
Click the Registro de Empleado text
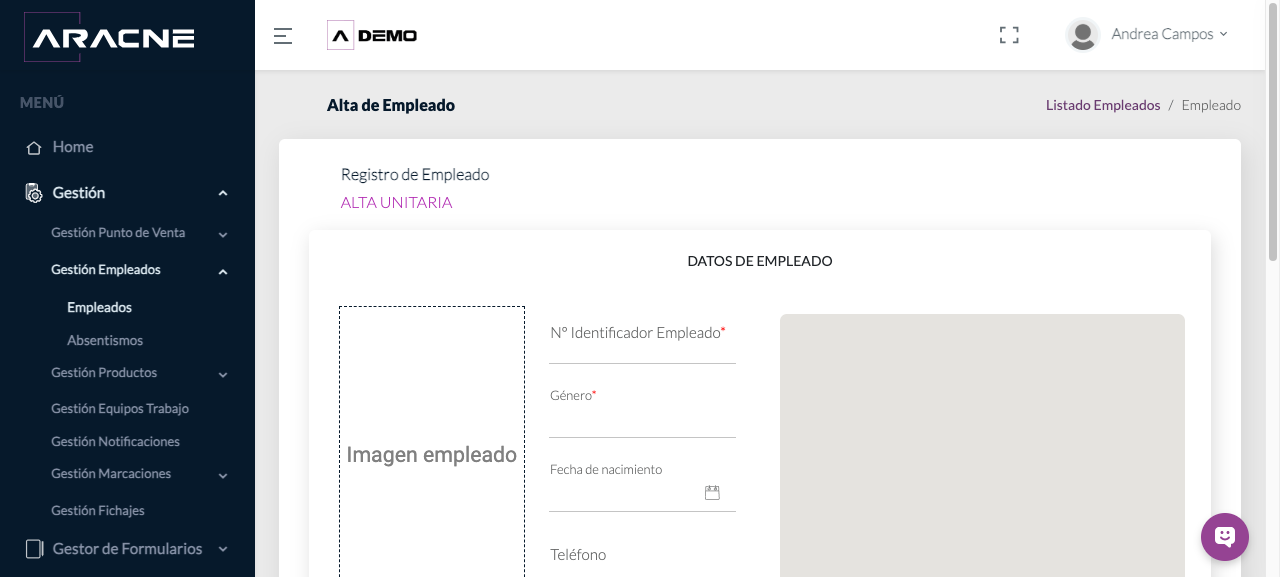415,175
